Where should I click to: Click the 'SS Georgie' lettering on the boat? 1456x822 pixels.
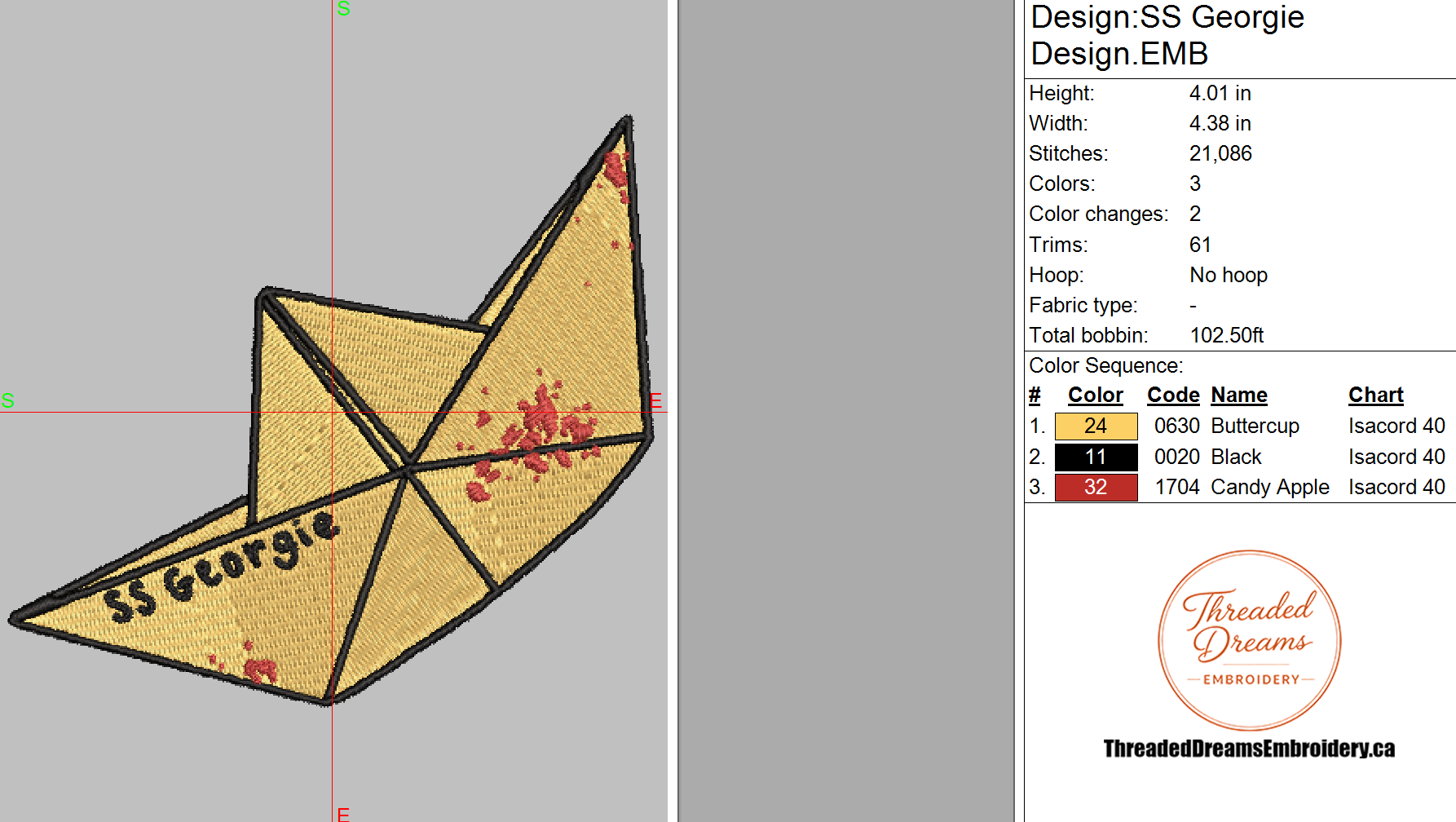pos(222,567)
